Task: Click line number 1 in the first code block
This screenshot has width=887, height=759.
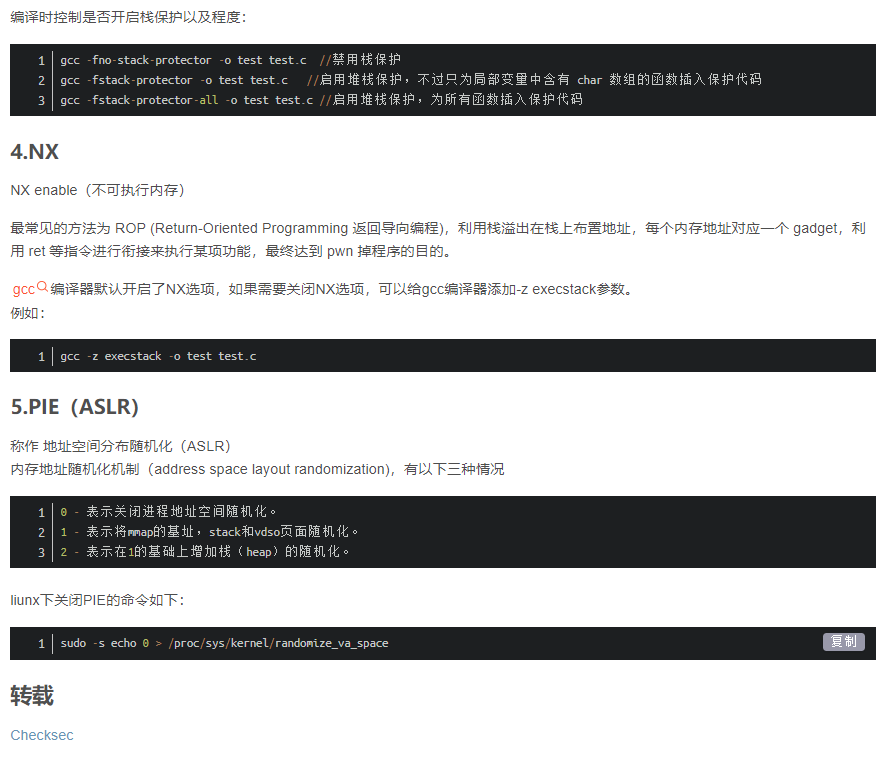Action: click(41, 60)
